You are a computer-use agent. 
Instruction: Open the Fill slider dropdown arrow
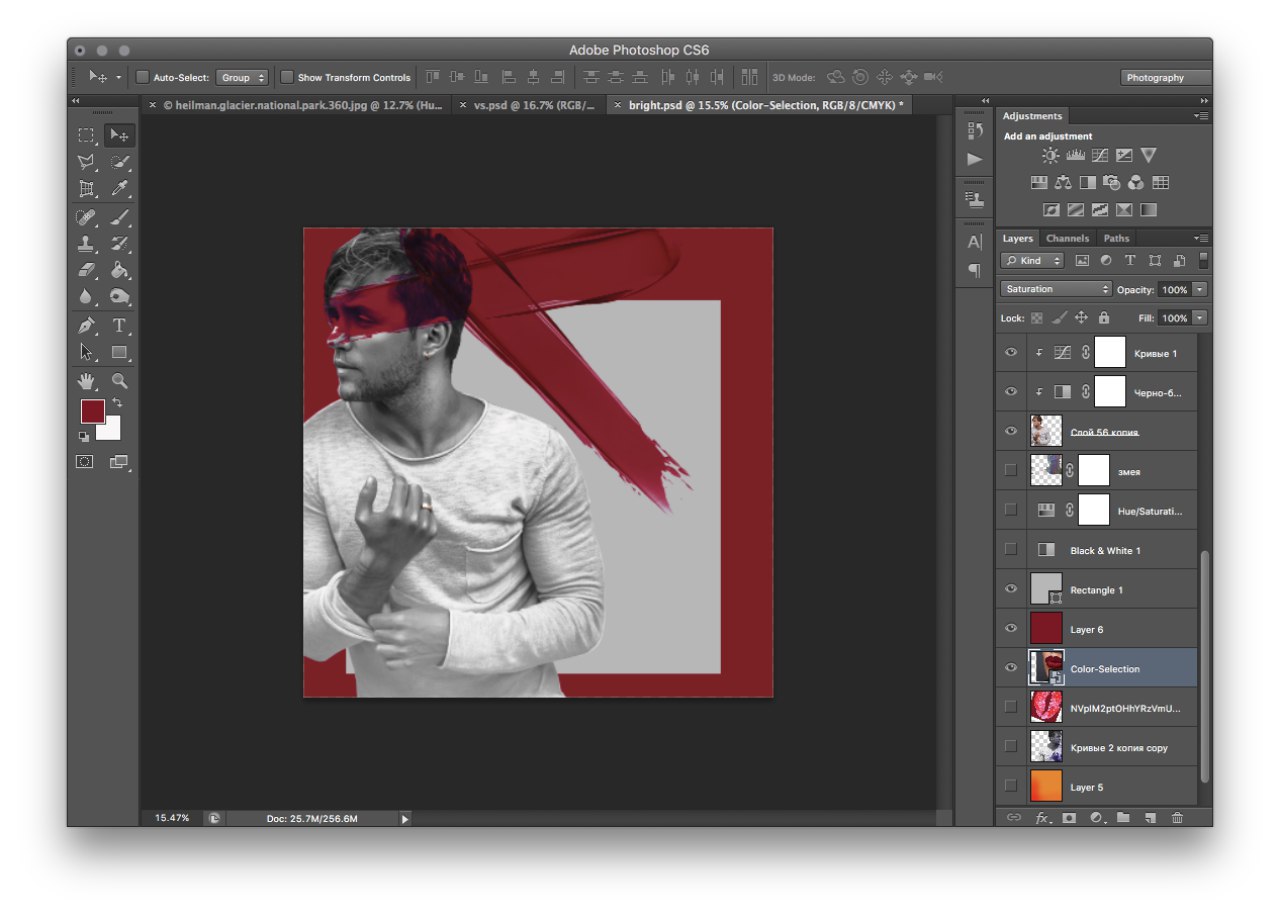1199,318
